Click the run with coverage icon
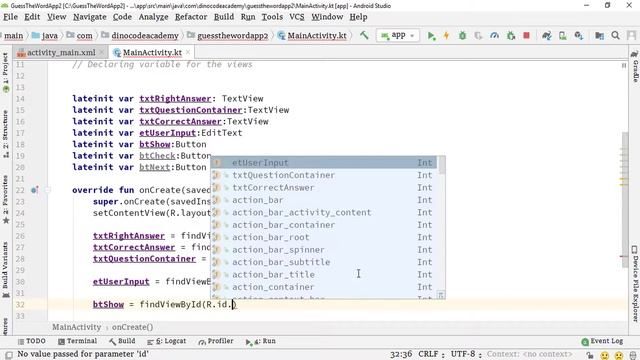Image resolution: width=640 pixels, height=360 pixels. point(478,36)
